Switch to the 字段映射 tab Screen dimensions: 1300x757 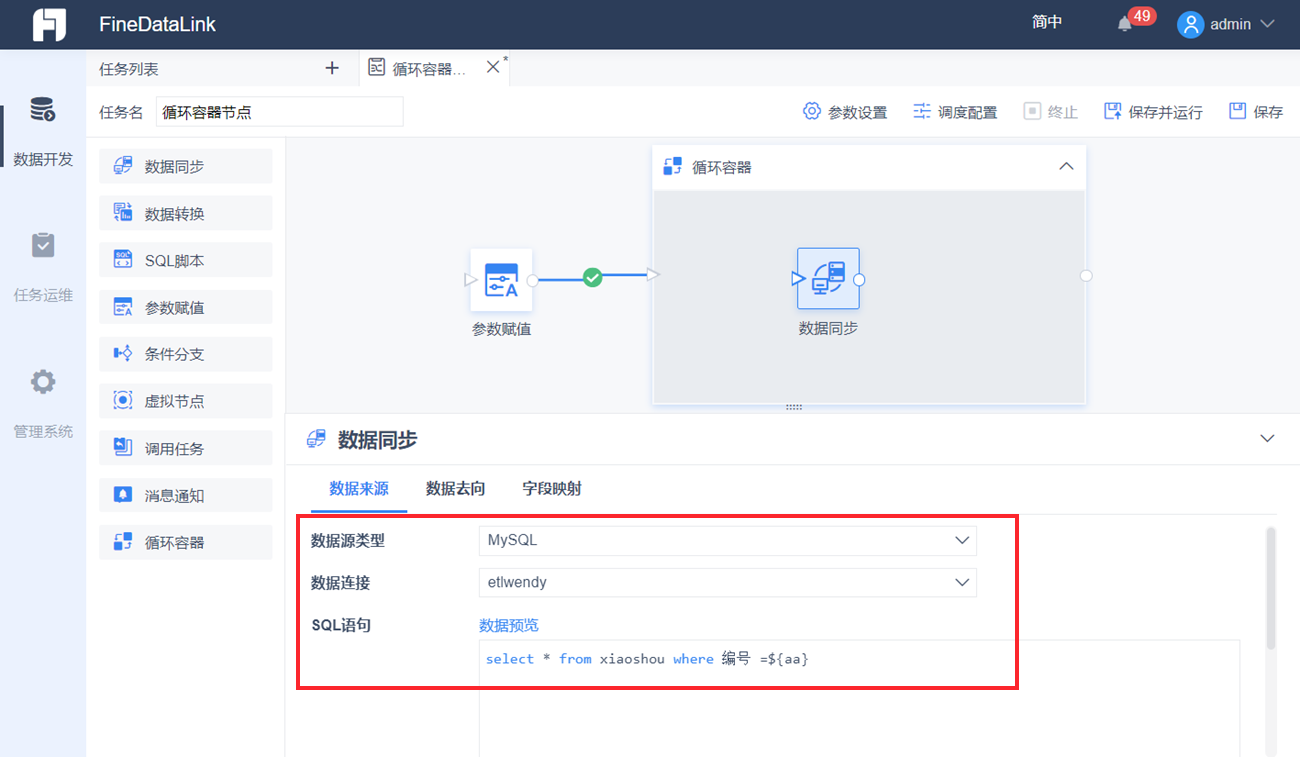[x=552, y=489]
